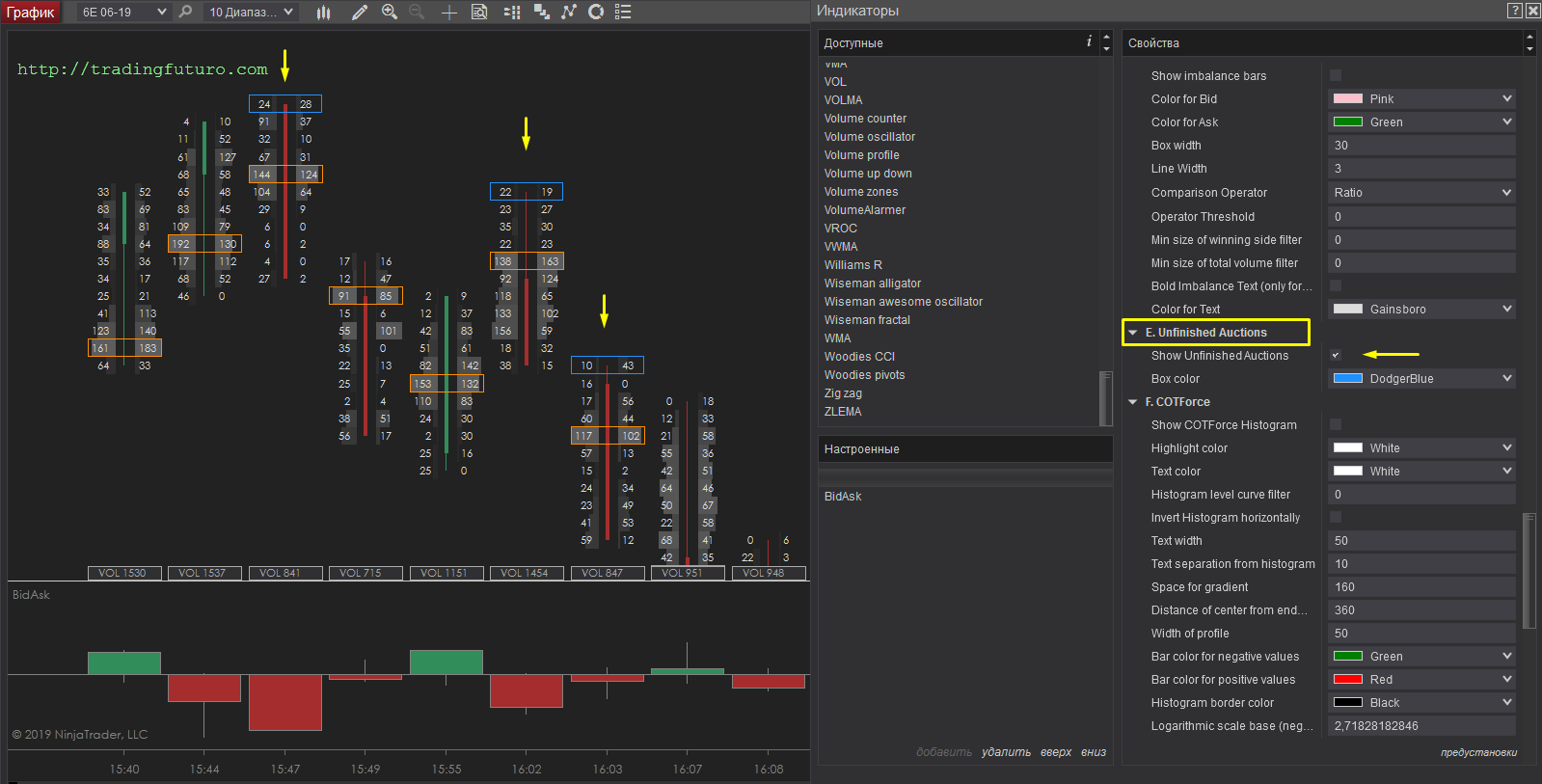Viewport: 1542px width, 784px height.
Task: Select Volume profile in indicators list
Action: point(861,155)
